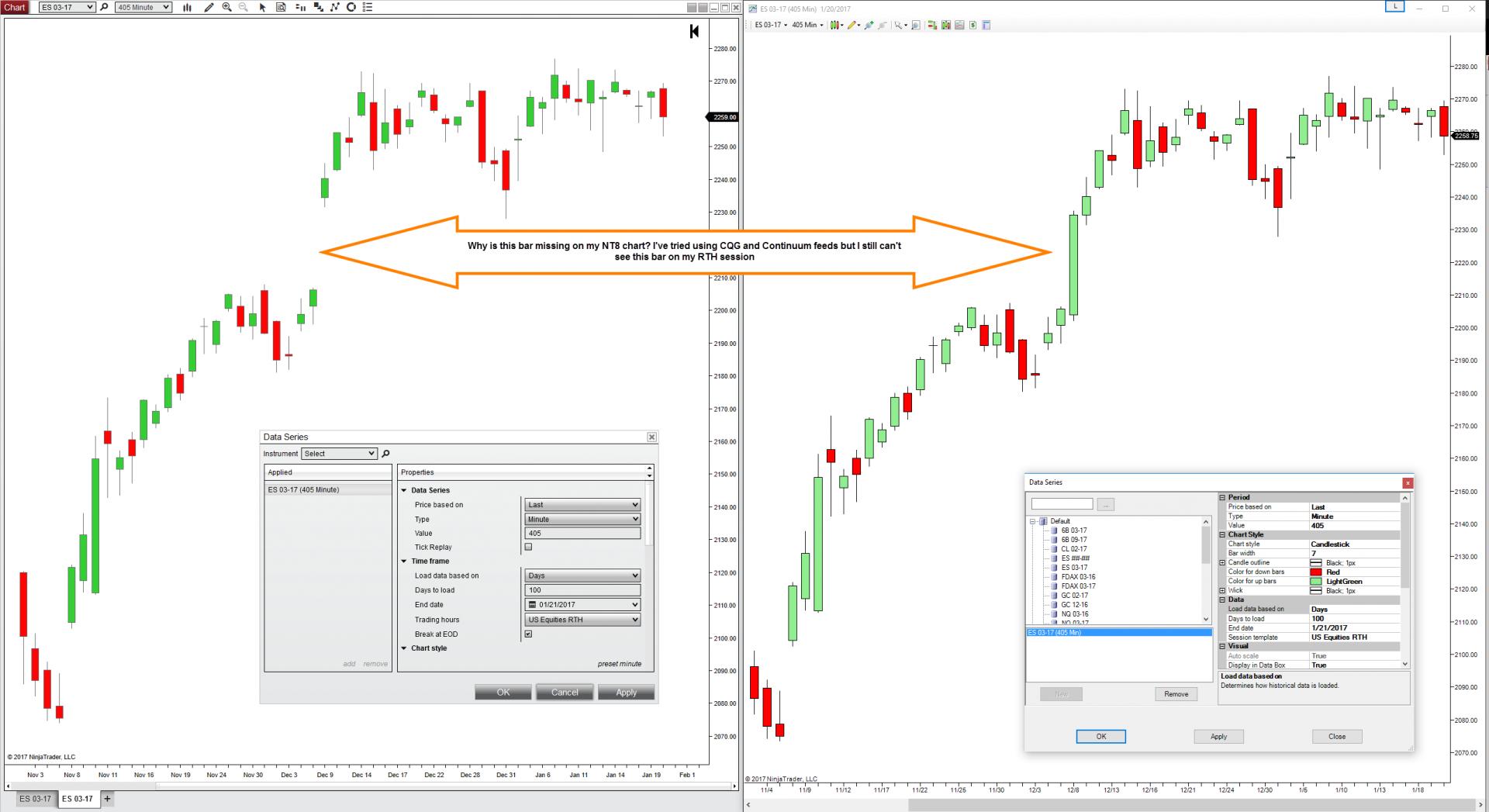Viewport: 1489px width, 812px height.
Task: Select the pencil drawing tools icon in NT8
Action: (x=209, y=7)
